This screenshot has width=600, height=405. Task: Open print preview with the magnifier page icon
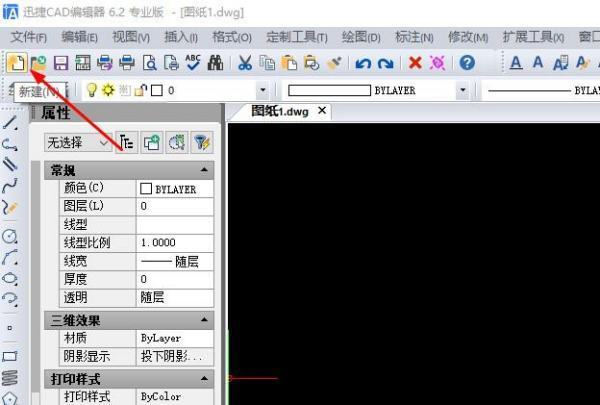pyautogui.click(x=149, y=63)
